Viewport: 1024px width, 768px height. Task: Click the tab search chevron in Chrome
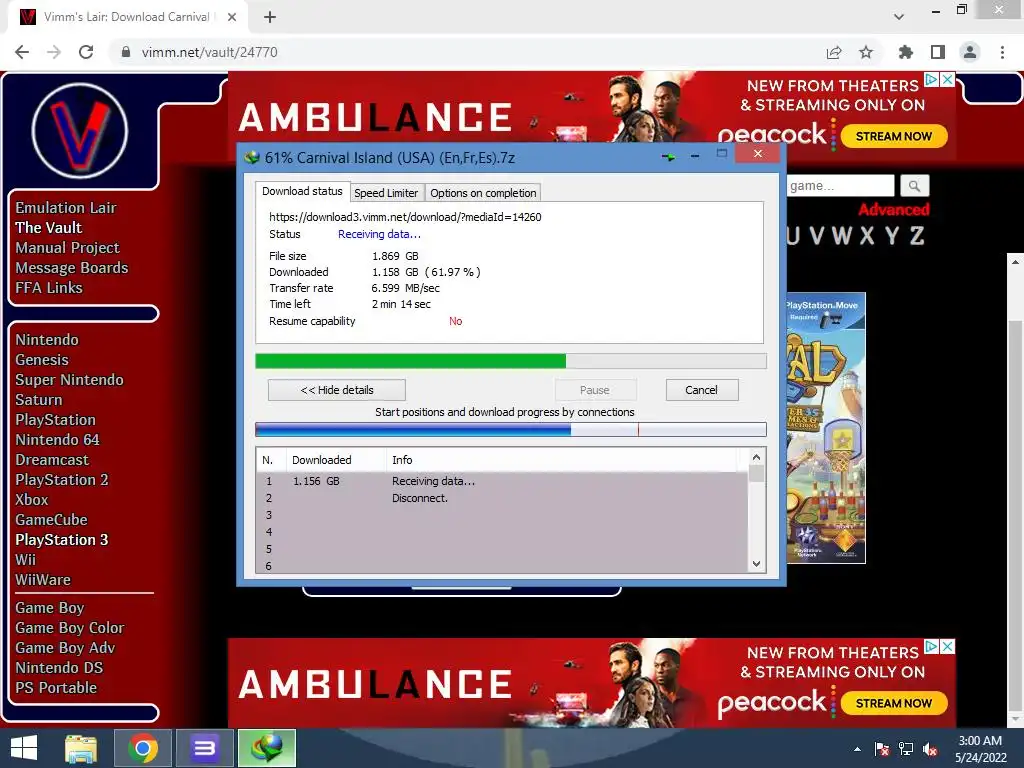point(899,17)
